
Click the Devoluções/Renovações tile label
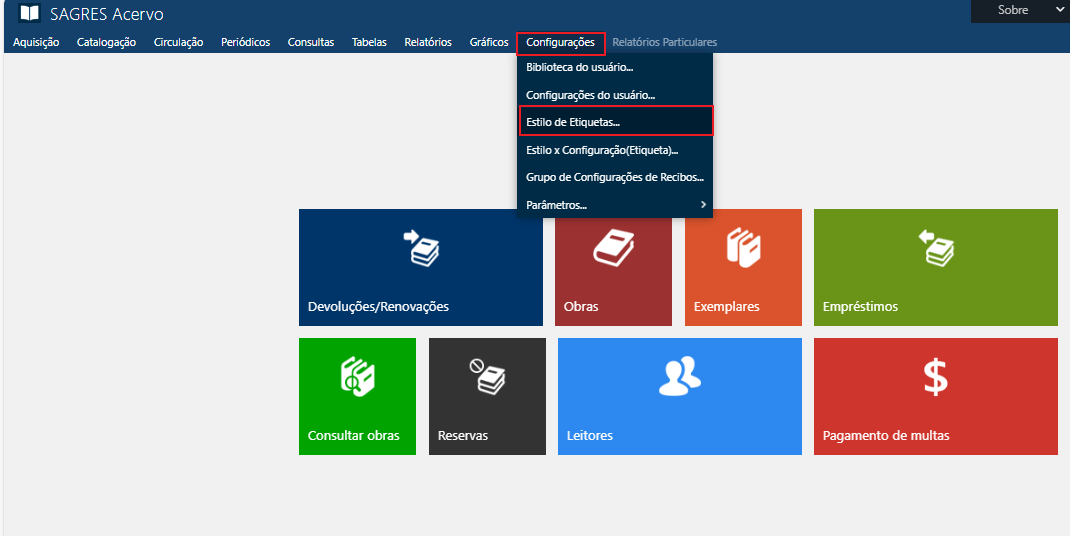coord(378,307)
